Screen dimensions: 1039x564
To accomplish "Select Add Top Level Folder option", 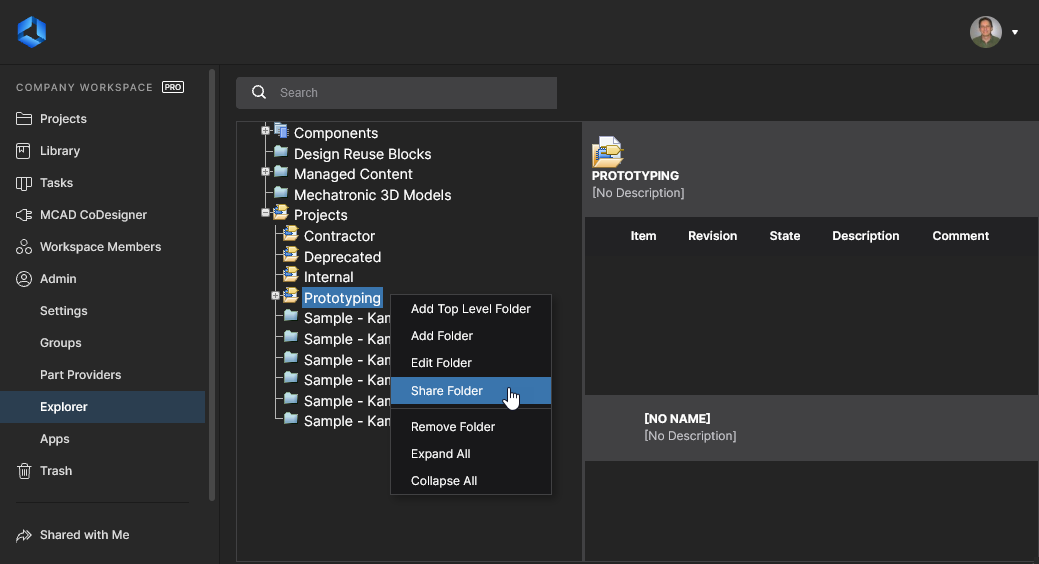I will click(470, 309).
